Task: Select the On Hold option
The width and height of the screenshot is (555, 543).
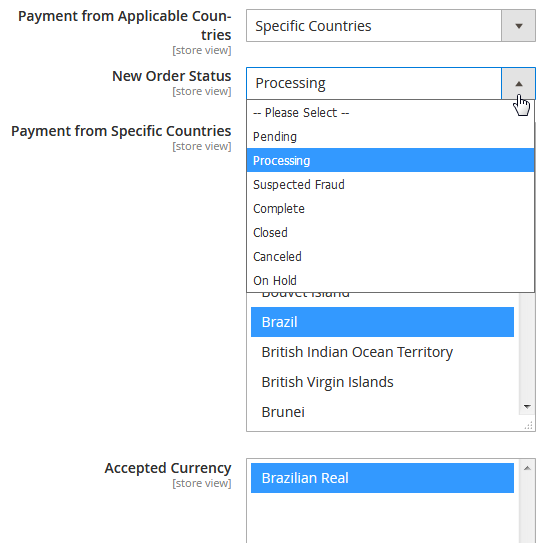Action: point(390,280)
